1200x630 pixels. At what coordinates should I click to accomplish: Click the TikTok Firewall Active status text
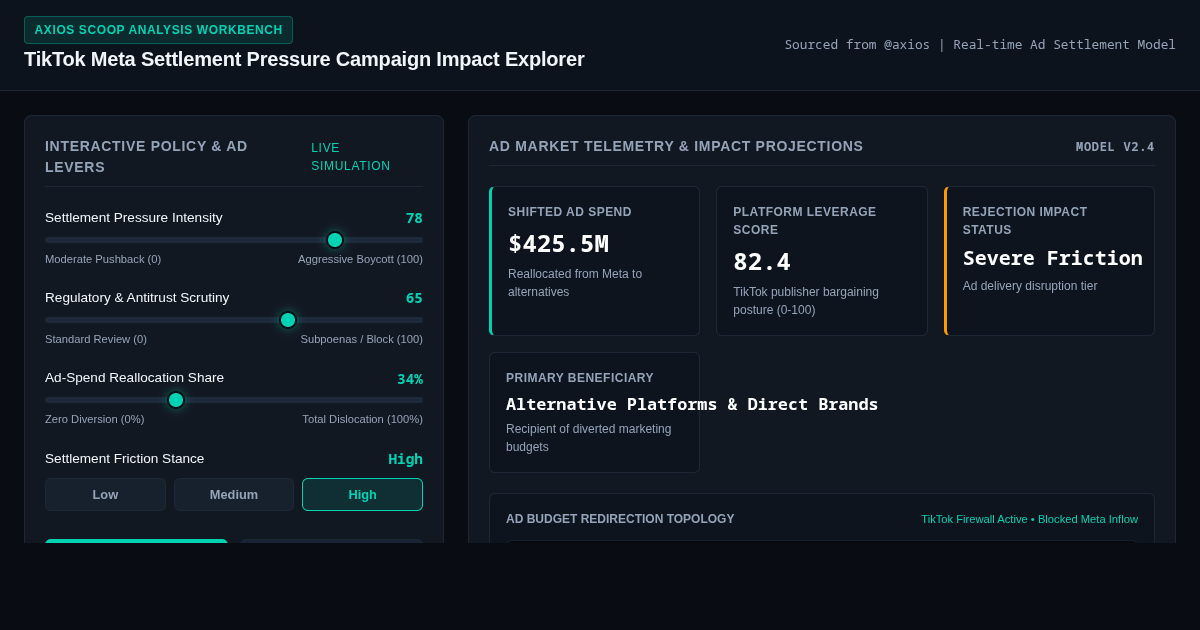[x=1029, y=519]
